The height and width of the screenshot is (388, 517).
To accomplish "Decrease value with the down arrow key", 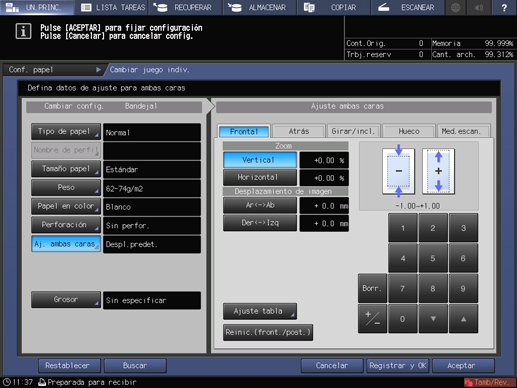I will point(433,319).
